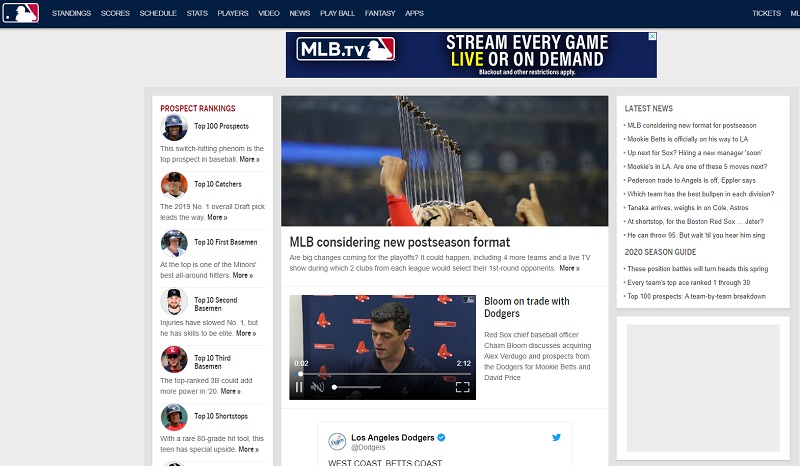Screen dimensions: 800x466
Task: Open 'Tanaka arrives, weighs in on Cole' news
Action: coord(688,208)
